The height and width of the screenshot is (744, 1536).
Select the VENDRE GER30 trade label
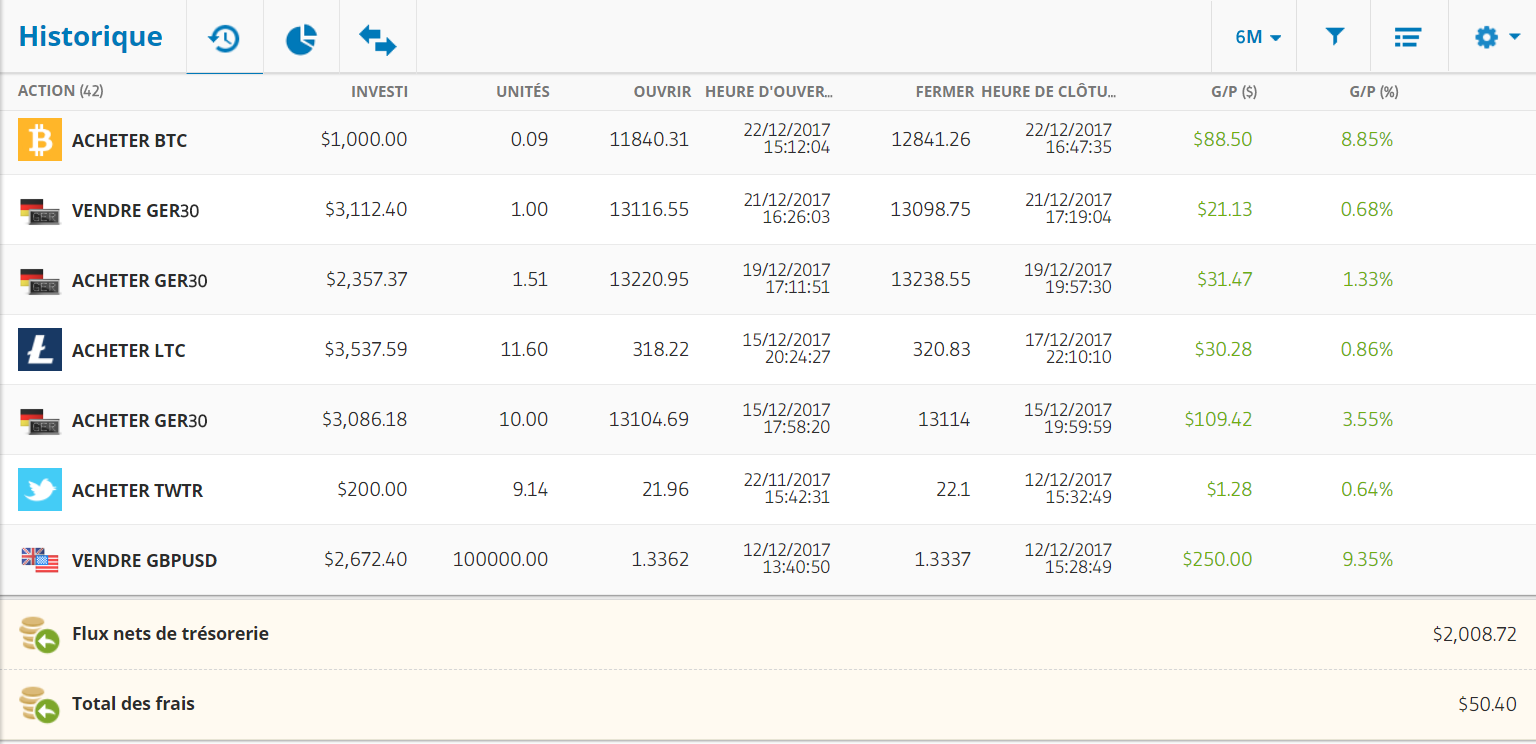pyautogui.click(x=135, y=211)
